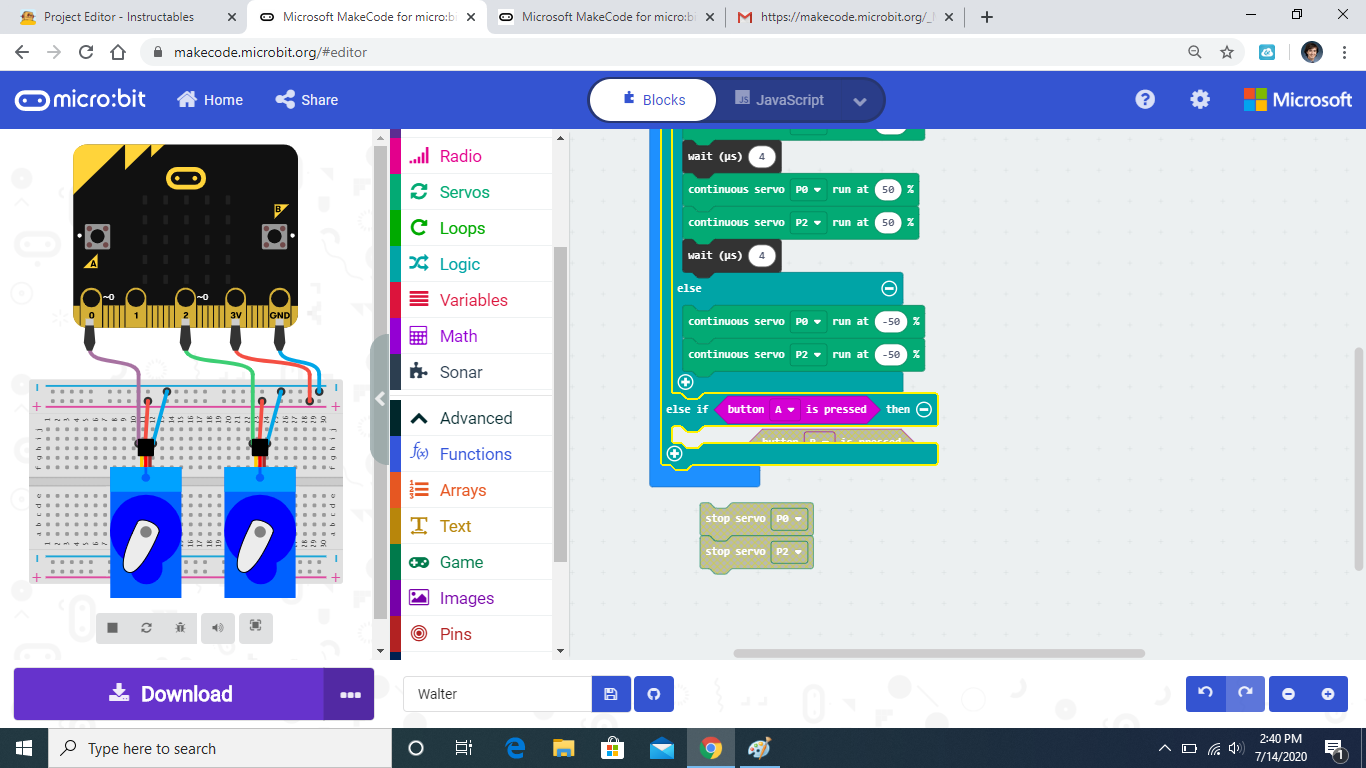1366x768 pixels.
Task: Open the Servos blocks category
Action: (x=471, y=192)
